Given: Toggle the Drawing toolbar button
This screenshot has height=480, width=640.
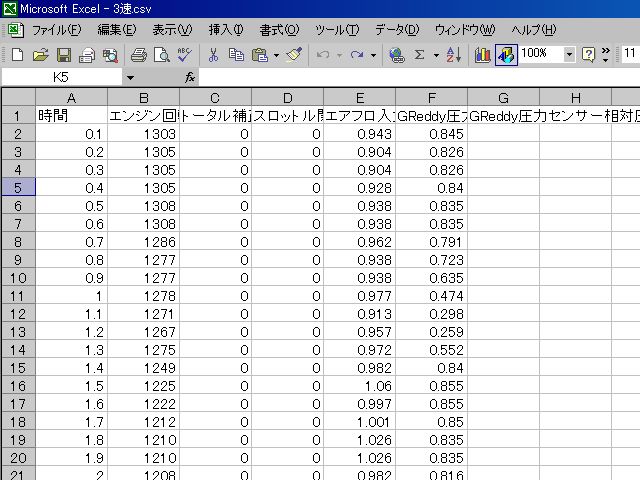Looking at the screenshot, I should [x=506, y=55].
